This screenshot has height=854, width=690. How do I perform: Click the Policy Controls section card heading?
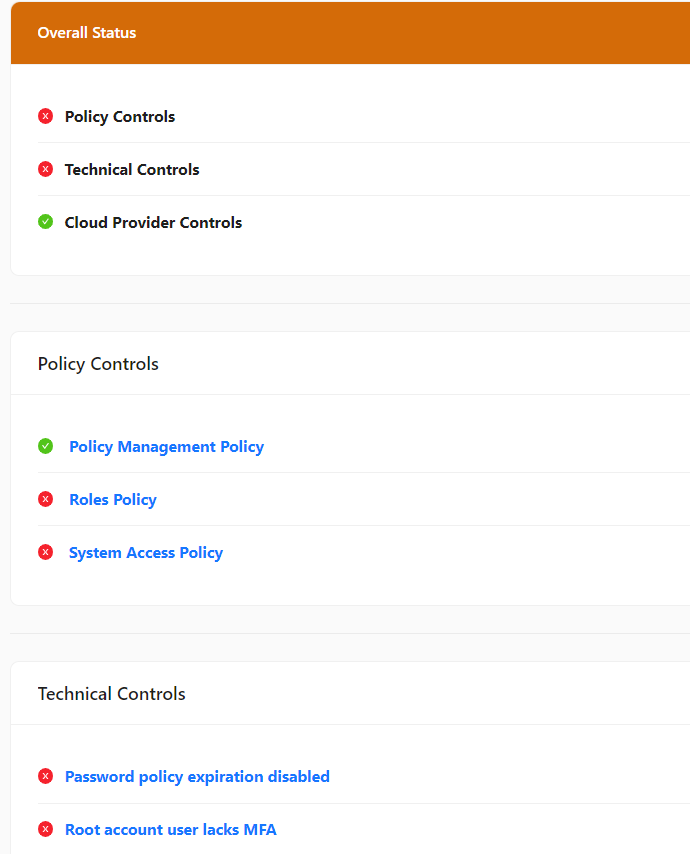pos(98,364)
